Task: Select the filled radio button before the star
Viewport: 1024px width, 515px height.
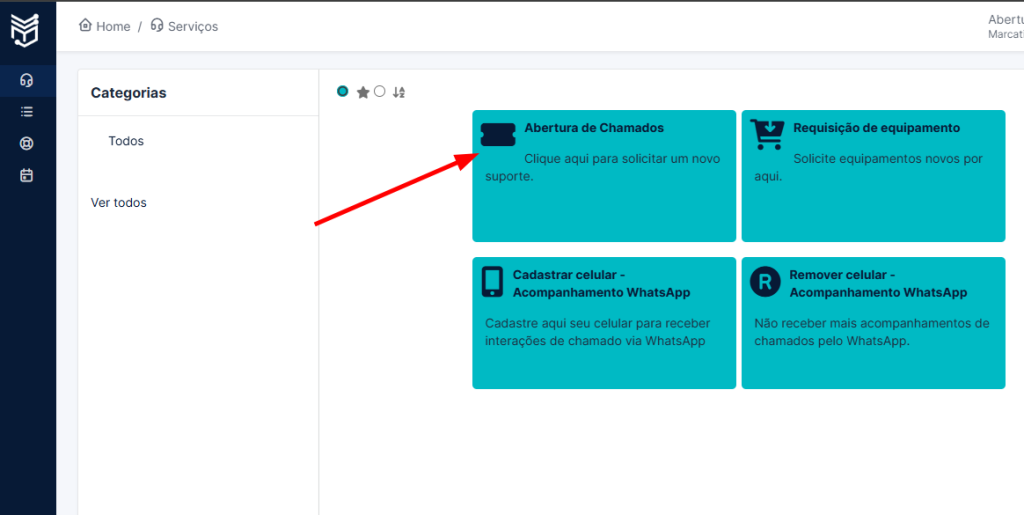Action: [x=343, y=91]
